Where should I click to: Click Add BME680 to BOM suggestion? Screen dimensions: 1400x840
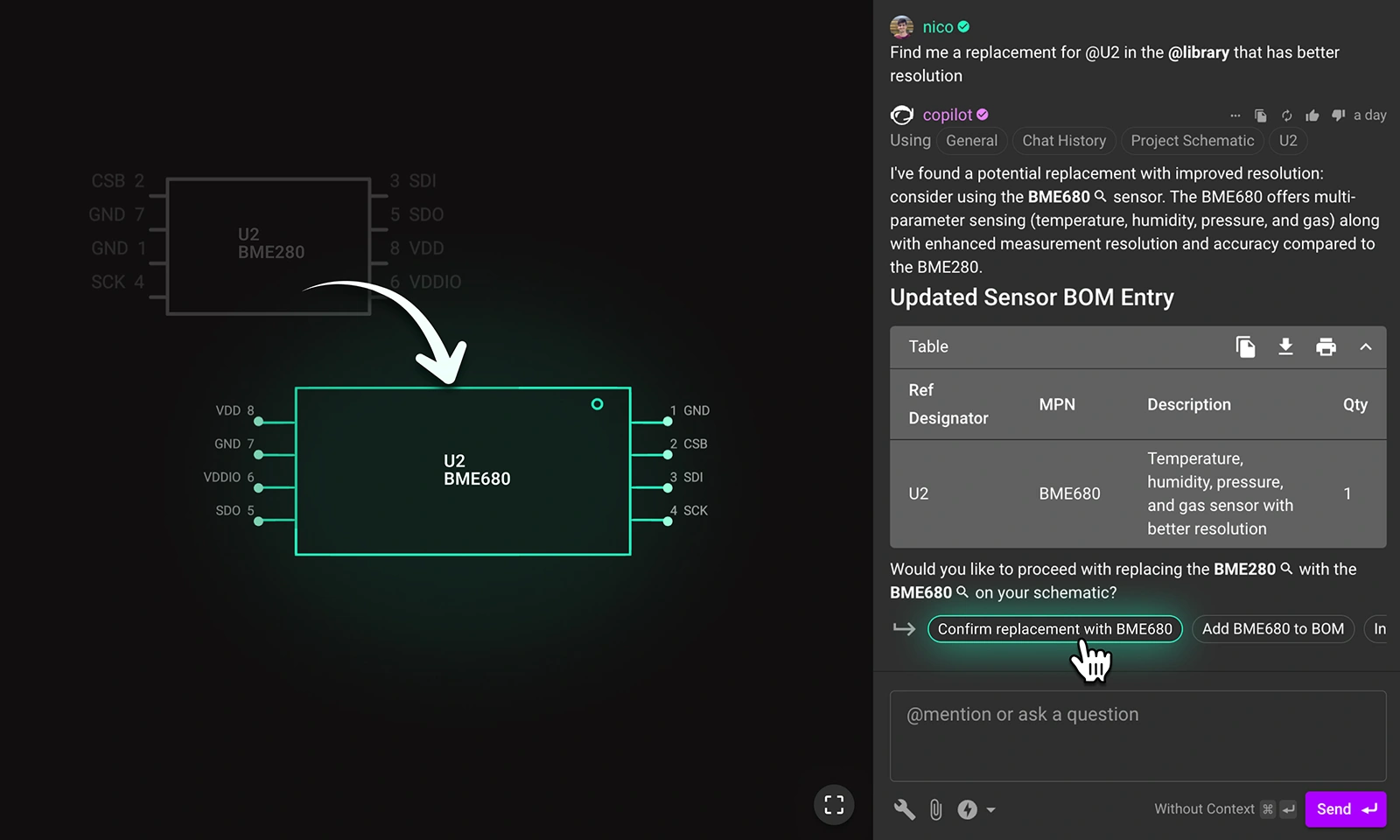1272,629
